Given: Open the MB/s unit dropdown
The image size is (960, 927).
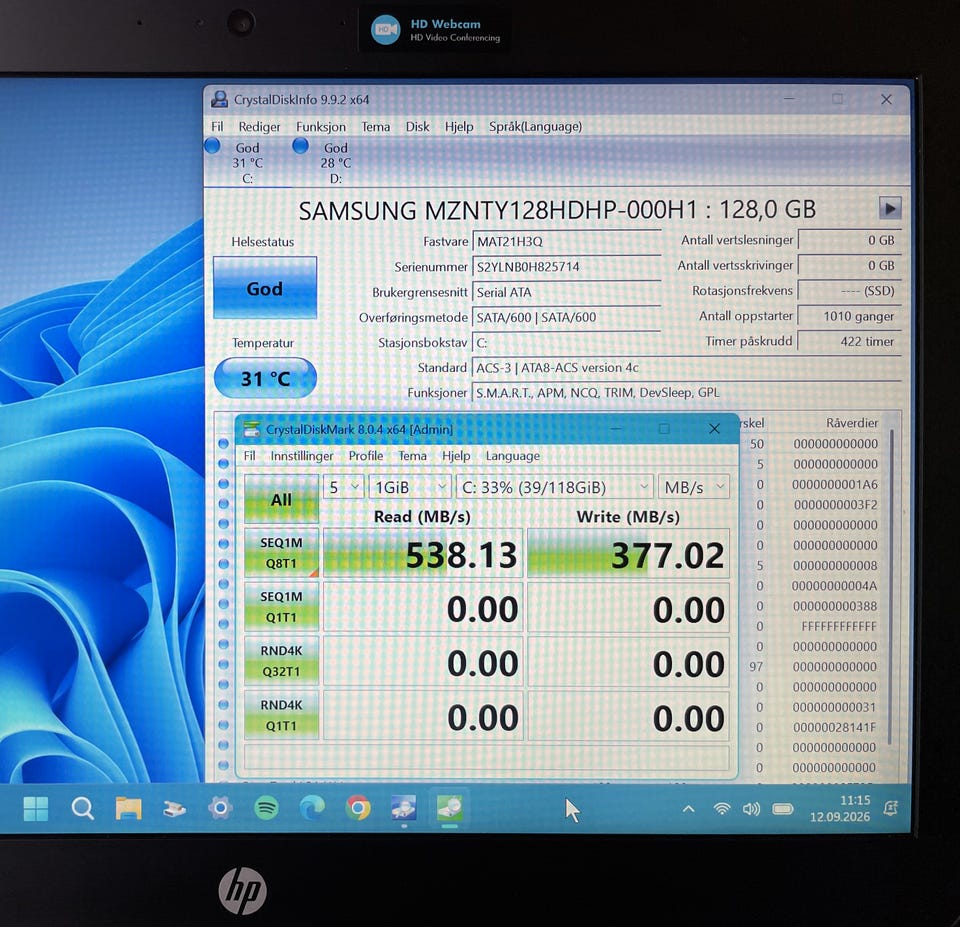Looking at the screenshot, I should tap(694, 487).
